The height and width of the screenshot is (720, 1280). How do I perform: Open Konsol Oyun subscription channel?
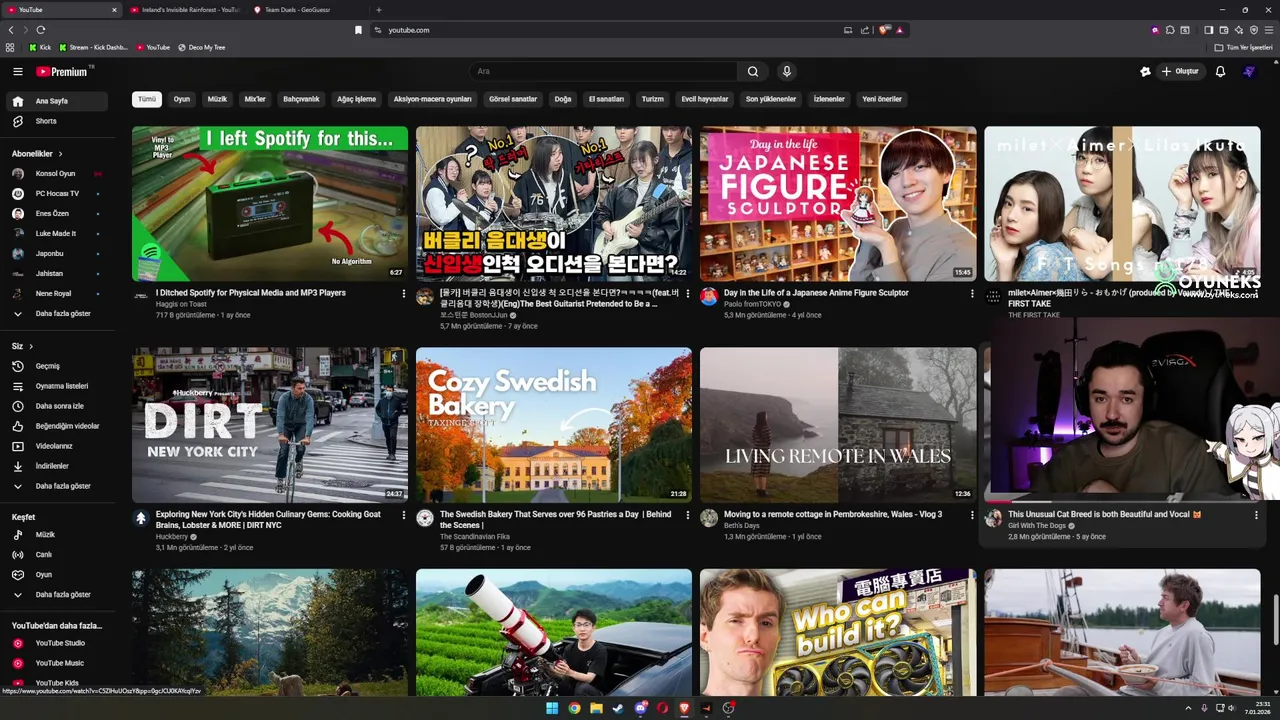57,174
